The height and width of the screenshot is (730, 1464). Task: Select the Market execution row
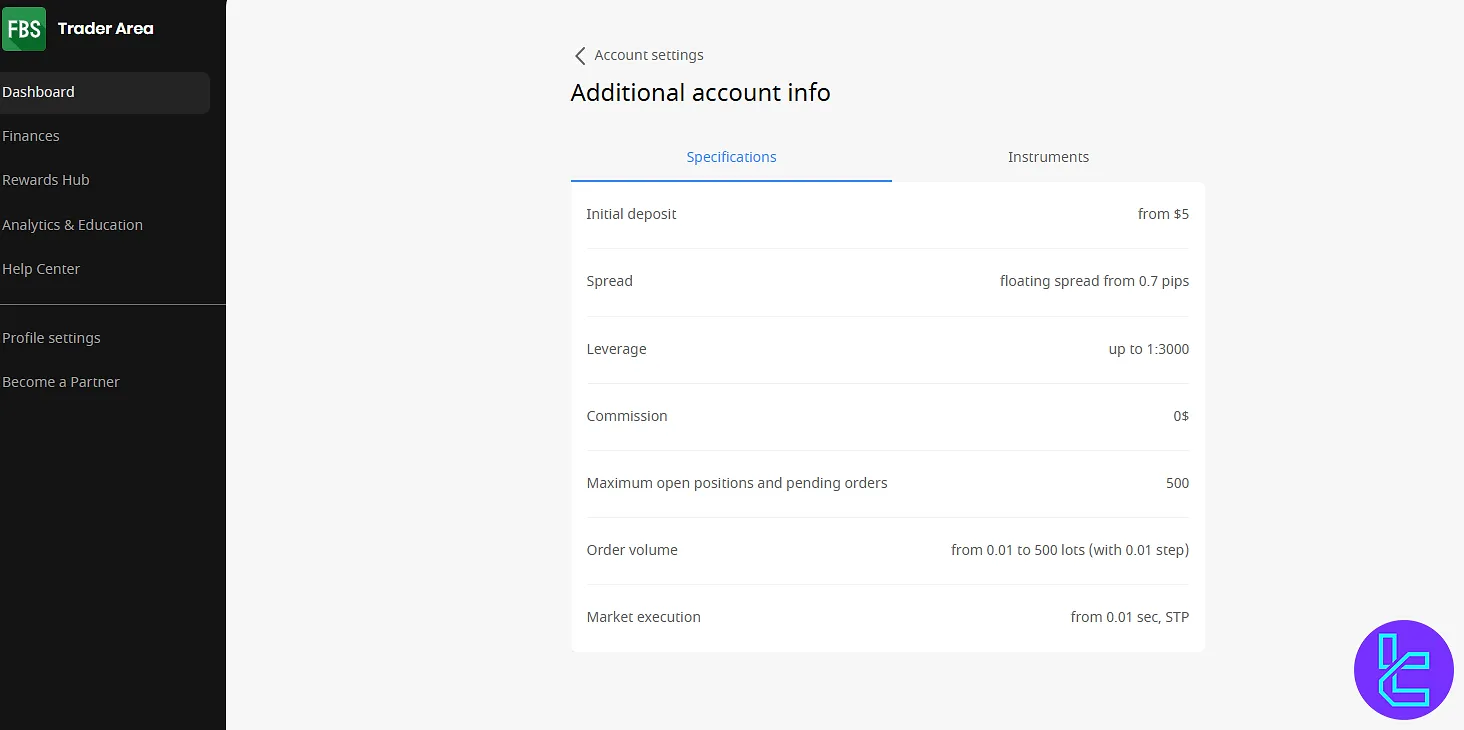point(887,617)
